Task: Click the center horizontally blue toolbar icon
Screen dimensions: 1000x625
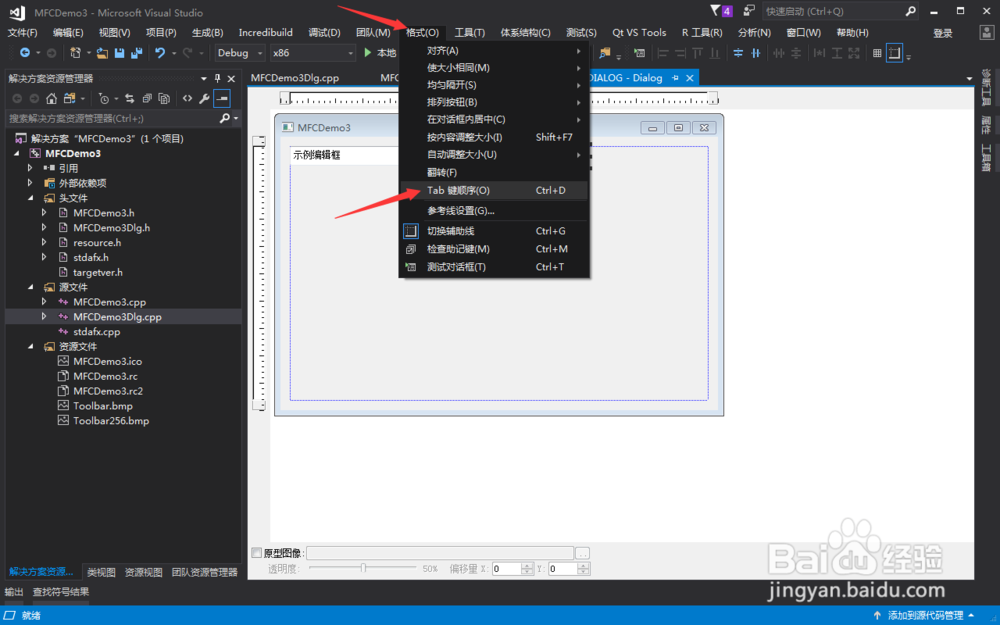Action: (756, 53)
